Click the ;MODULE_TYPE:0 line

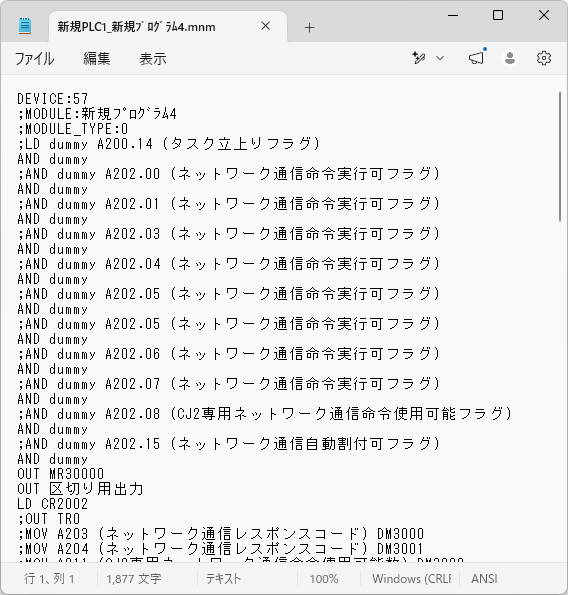tap(73, 129)
